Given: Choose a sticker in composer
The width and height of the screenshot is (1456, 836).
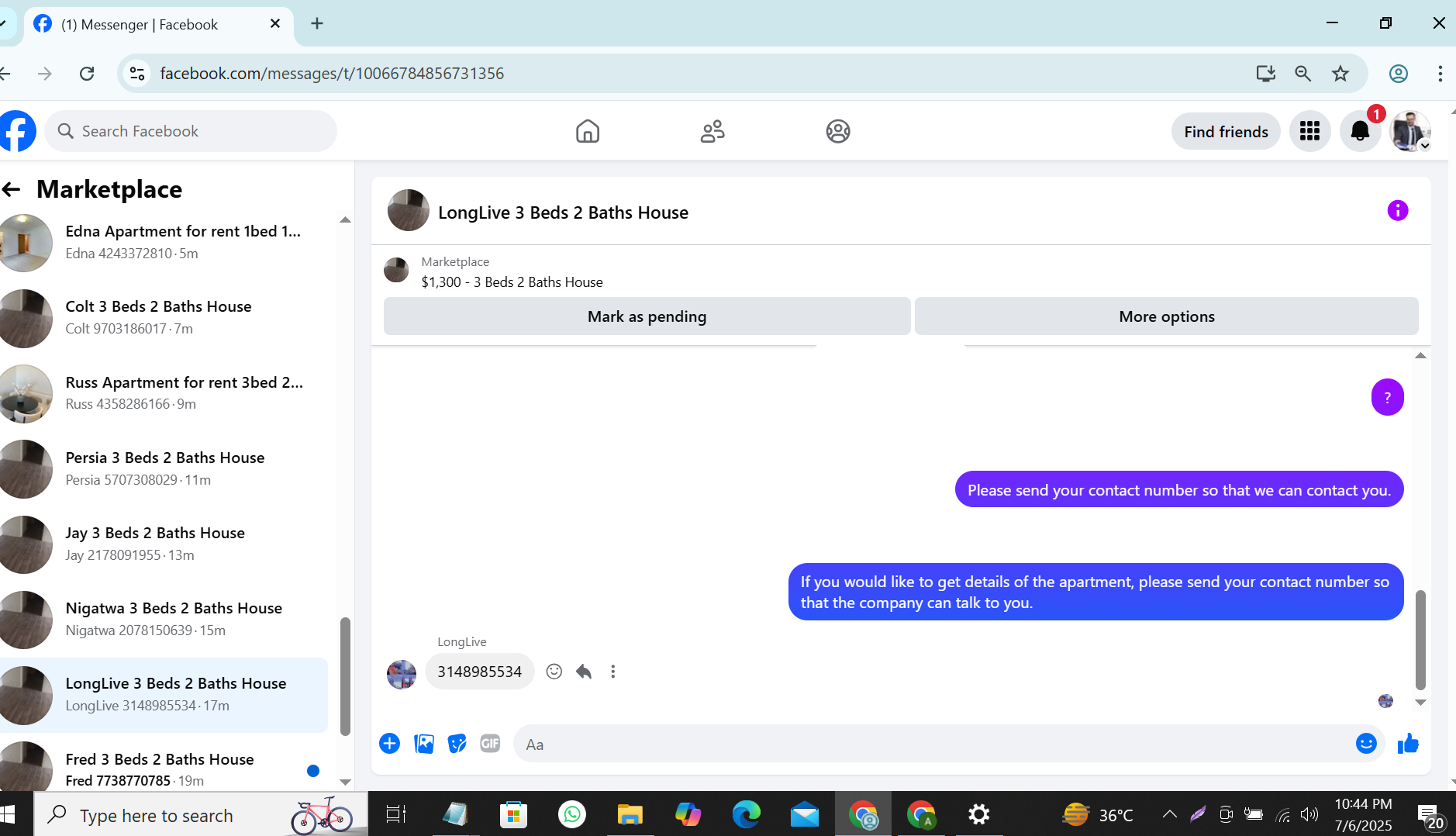Looking at the screenshot, I should (457, 744).
